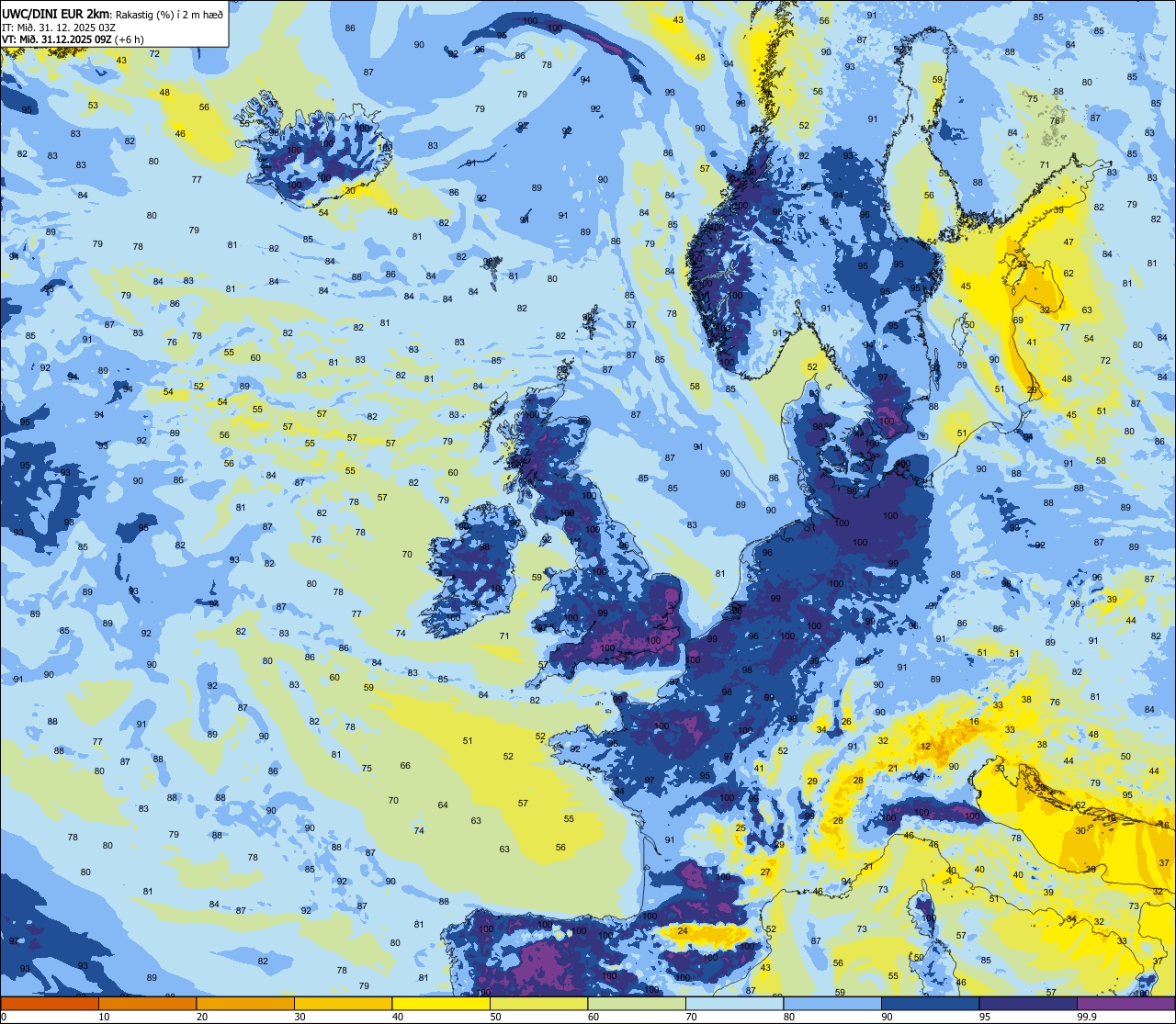1176x1024 pixels.
Task: Select the dark blue 90–95 legend swatch
Action: (x=930, y=1004)
